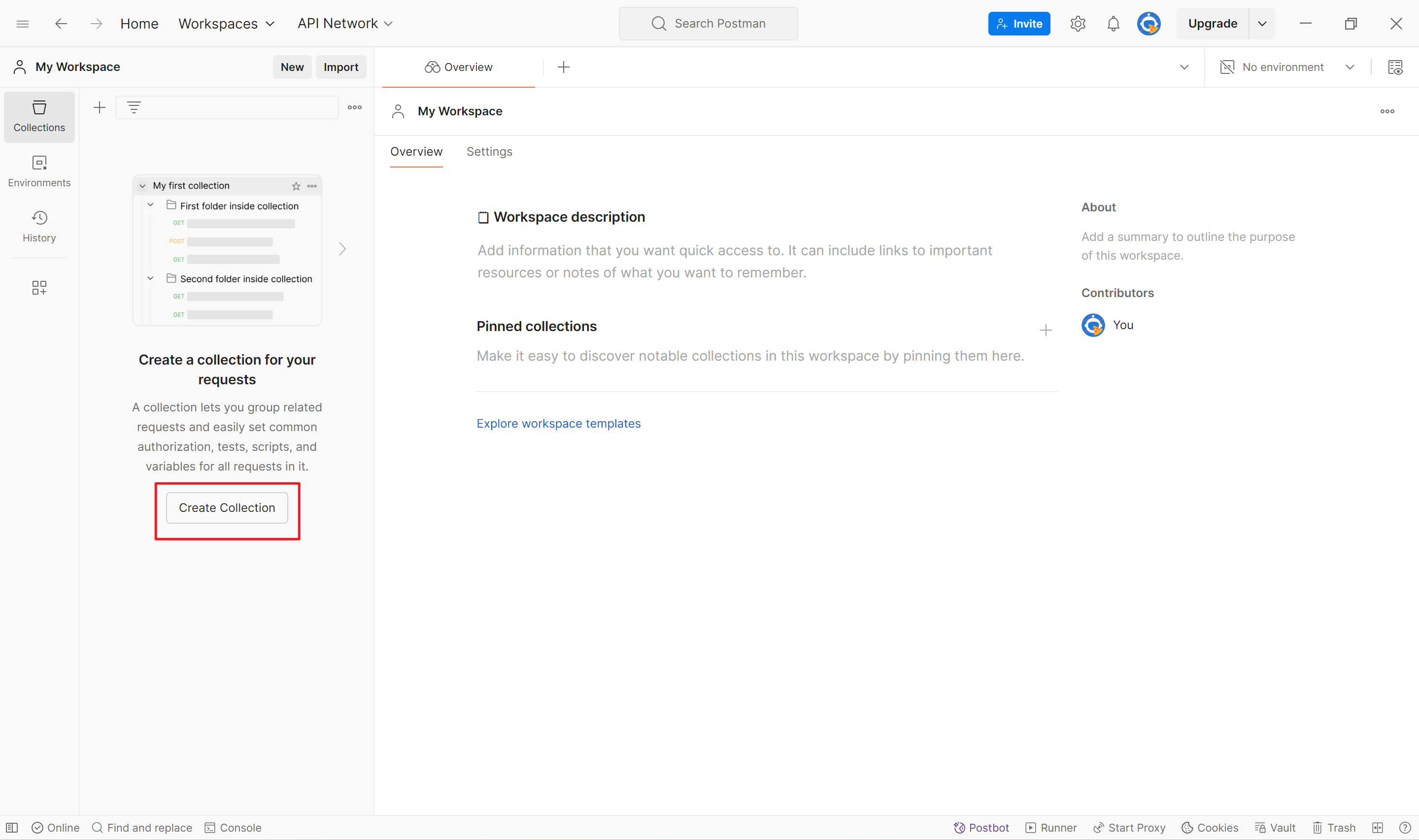Go forward with the right arrow
Screen dimensions: 1419x840
click(x=96, y=24)
